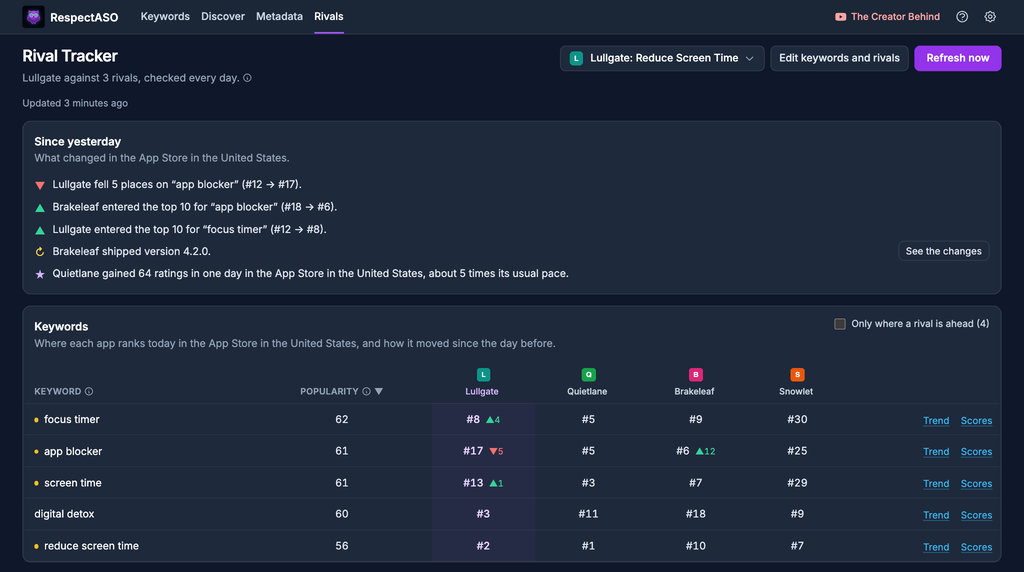
Task: Open Edit keywords and rivals
Action: [839, 58]
